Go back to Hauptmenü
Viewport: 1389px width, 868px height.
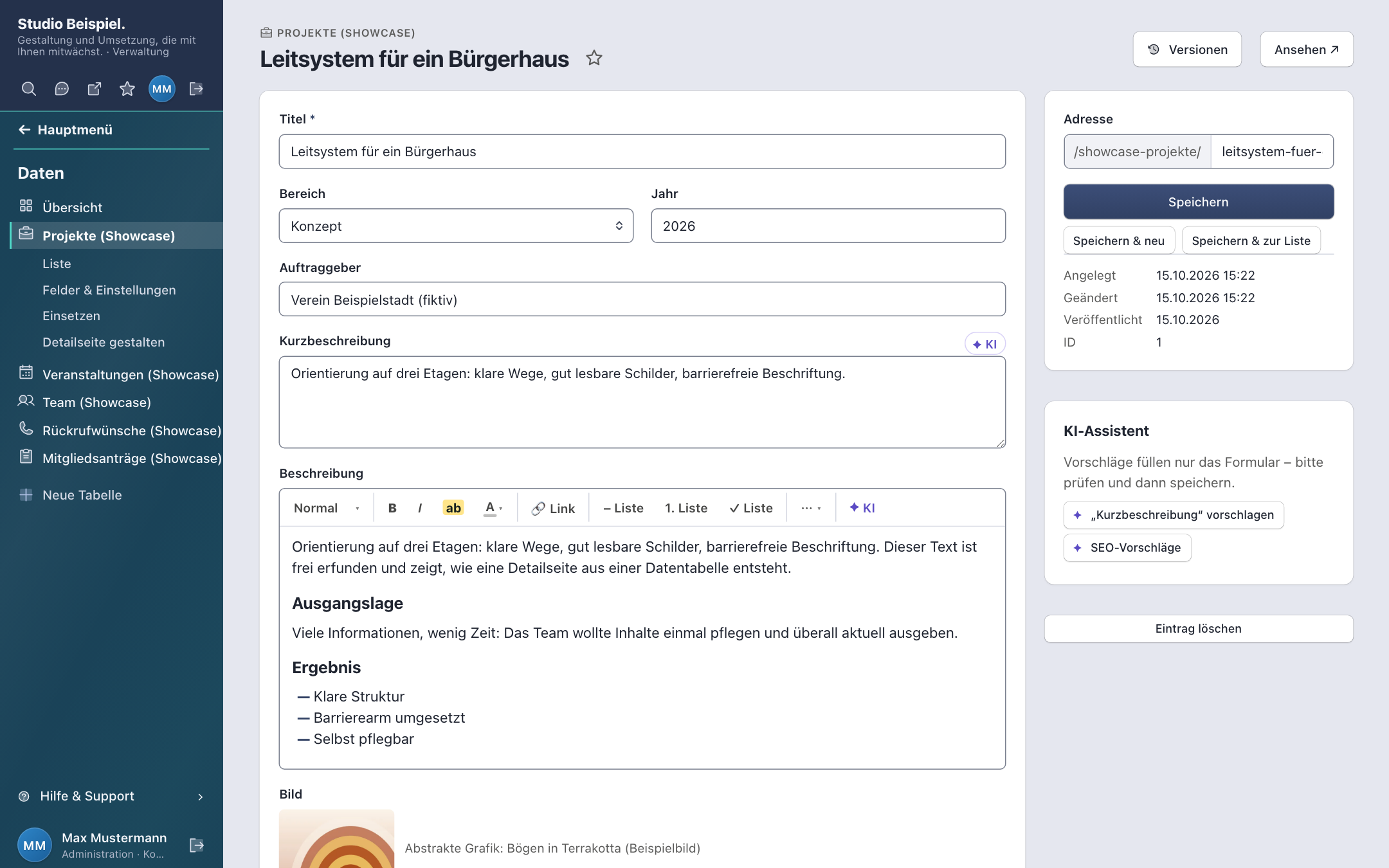pos(66,130)
